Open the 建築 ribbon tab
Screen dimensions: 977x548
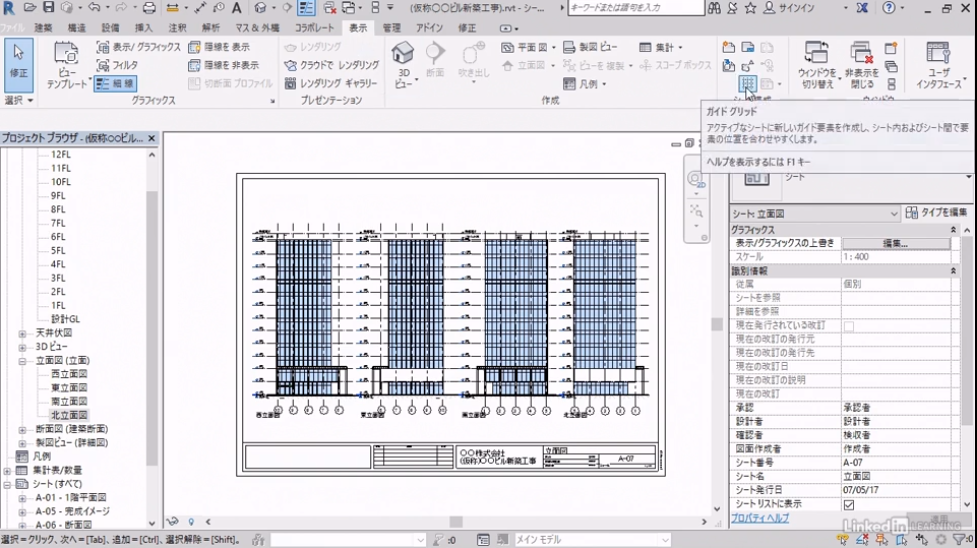[x=43, y=28]
